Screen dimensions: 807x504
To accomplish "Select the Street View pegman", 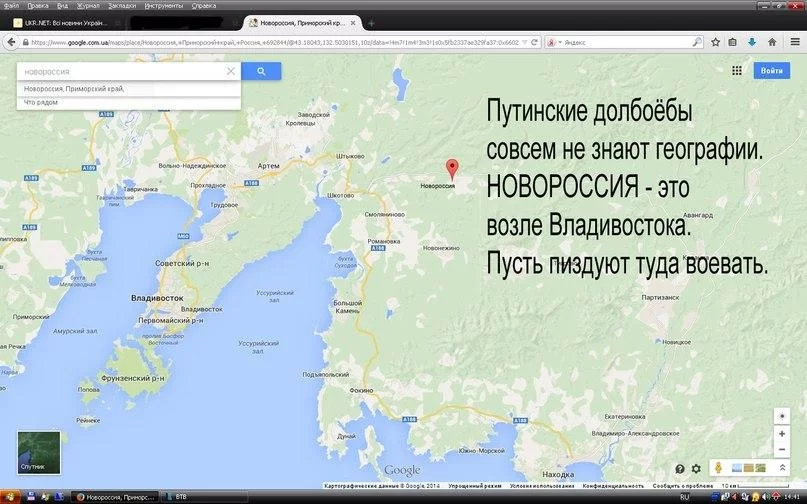I will tap(718, 467).
